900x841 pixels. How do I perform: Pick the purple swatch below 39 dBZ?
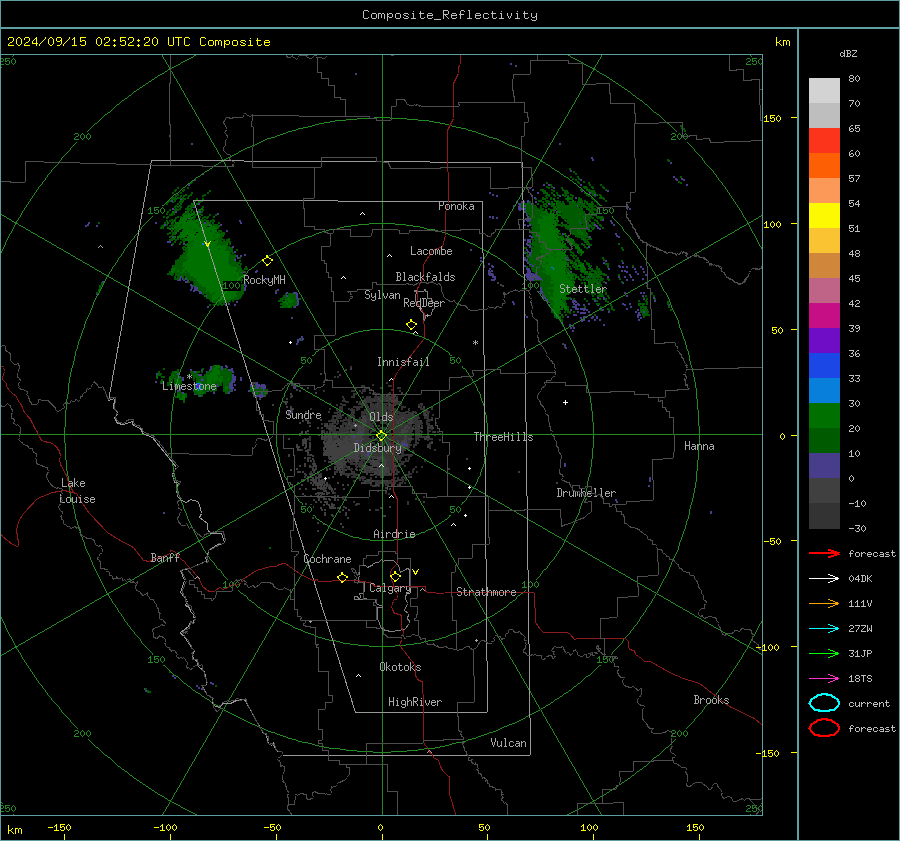(824, 341)
